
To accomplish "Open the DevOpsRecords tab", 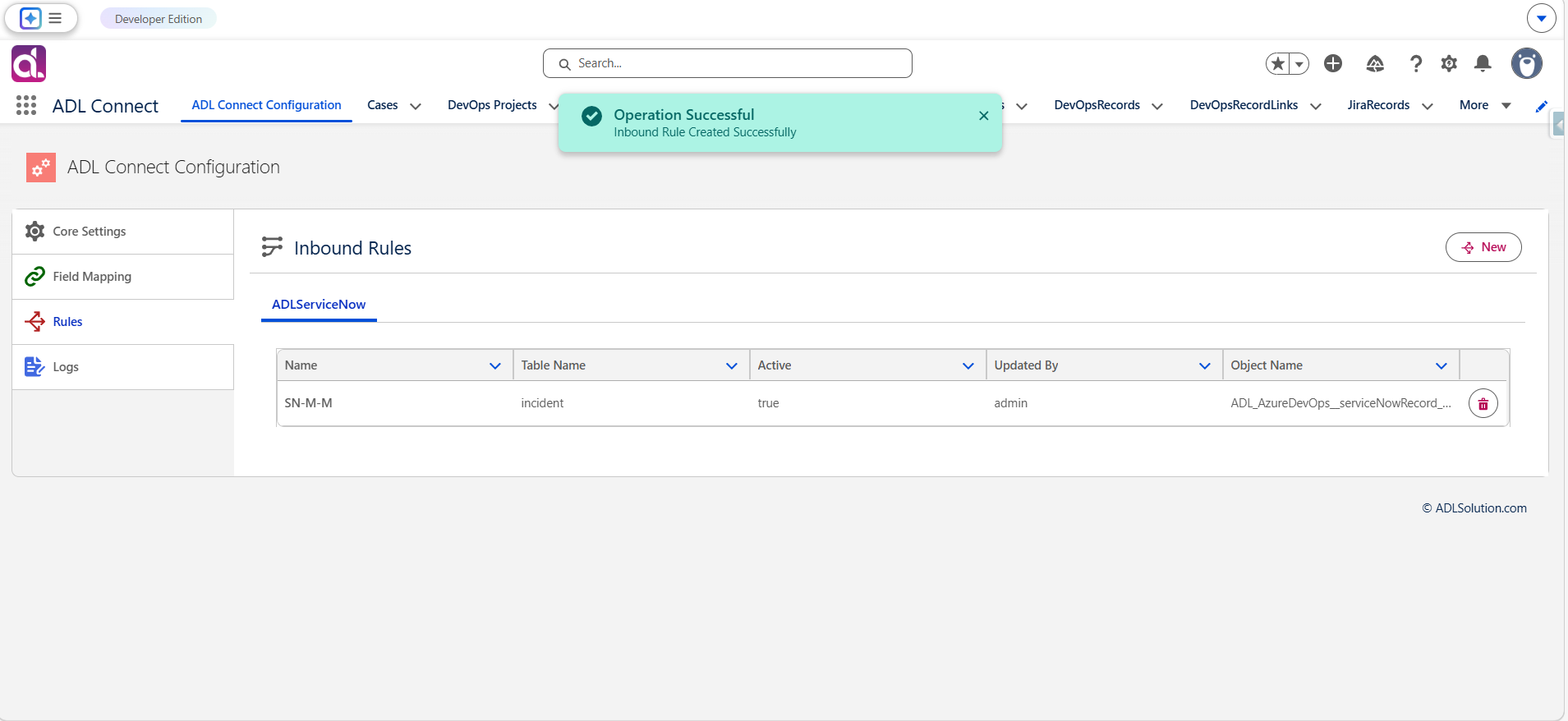I will click(x=1097, y=105).
